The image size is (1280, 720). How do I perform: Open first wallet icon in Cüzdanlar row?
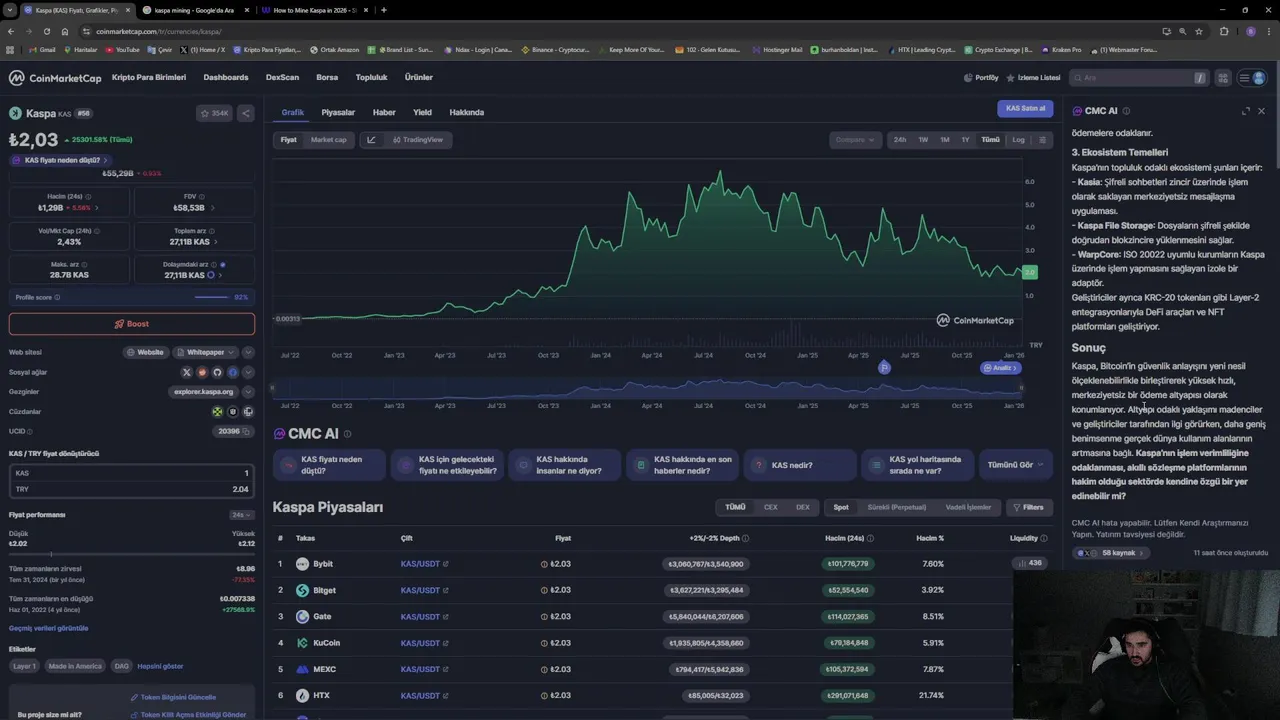point(217,411)
